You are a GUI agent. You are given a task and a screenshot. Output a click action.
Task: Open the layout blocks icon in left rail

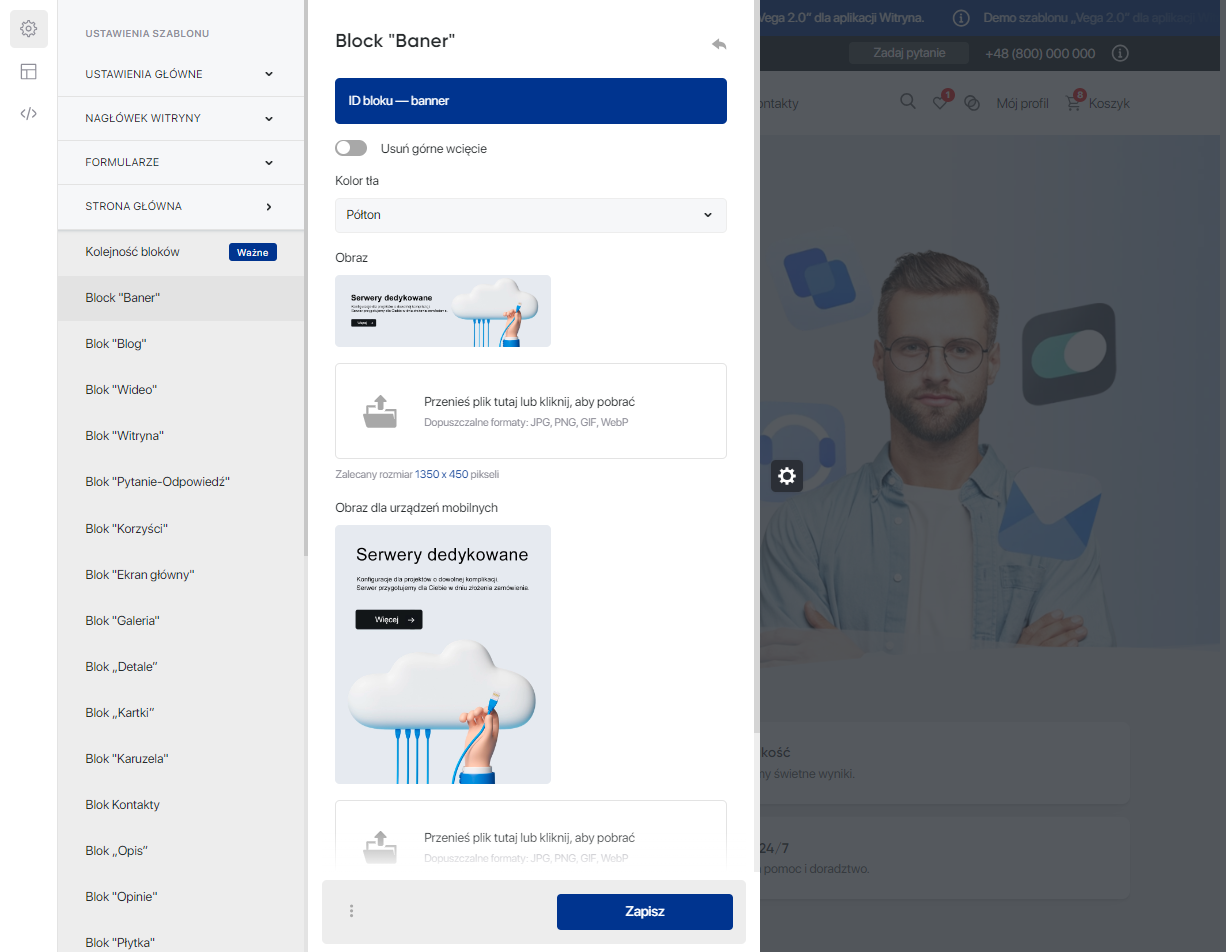(x=28, y=71)
